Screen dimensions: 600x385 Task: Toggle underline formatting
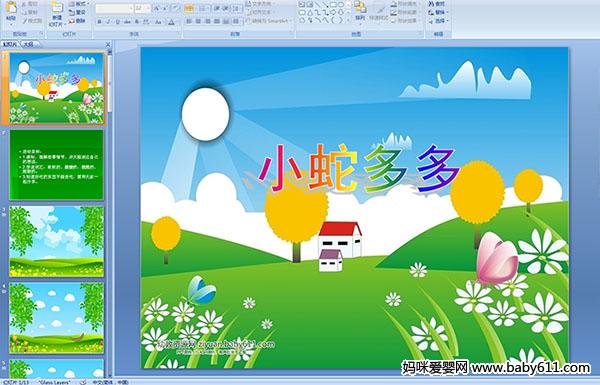(x=117, y=22)
